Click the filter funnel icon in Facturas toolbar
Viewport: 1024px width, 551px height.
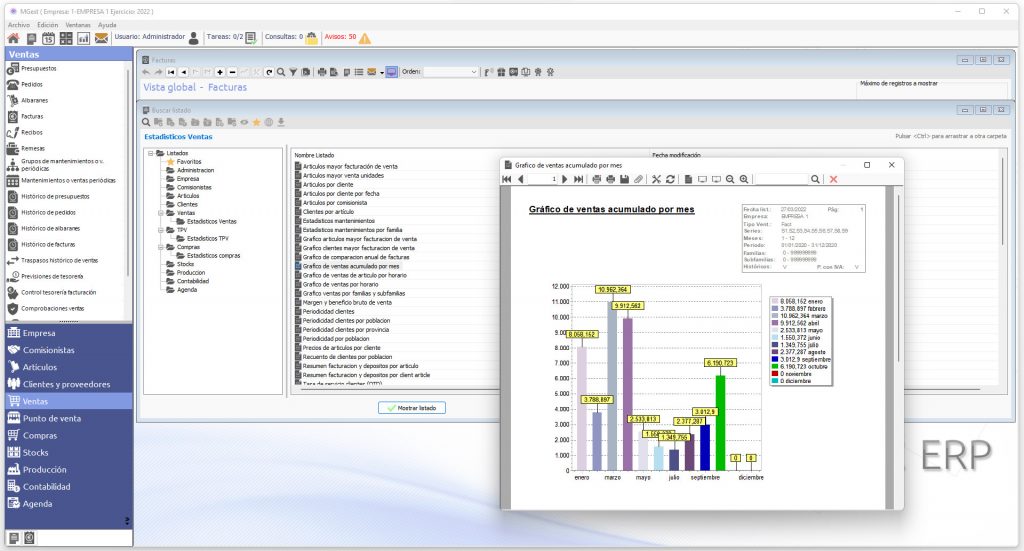coord(293,72)
